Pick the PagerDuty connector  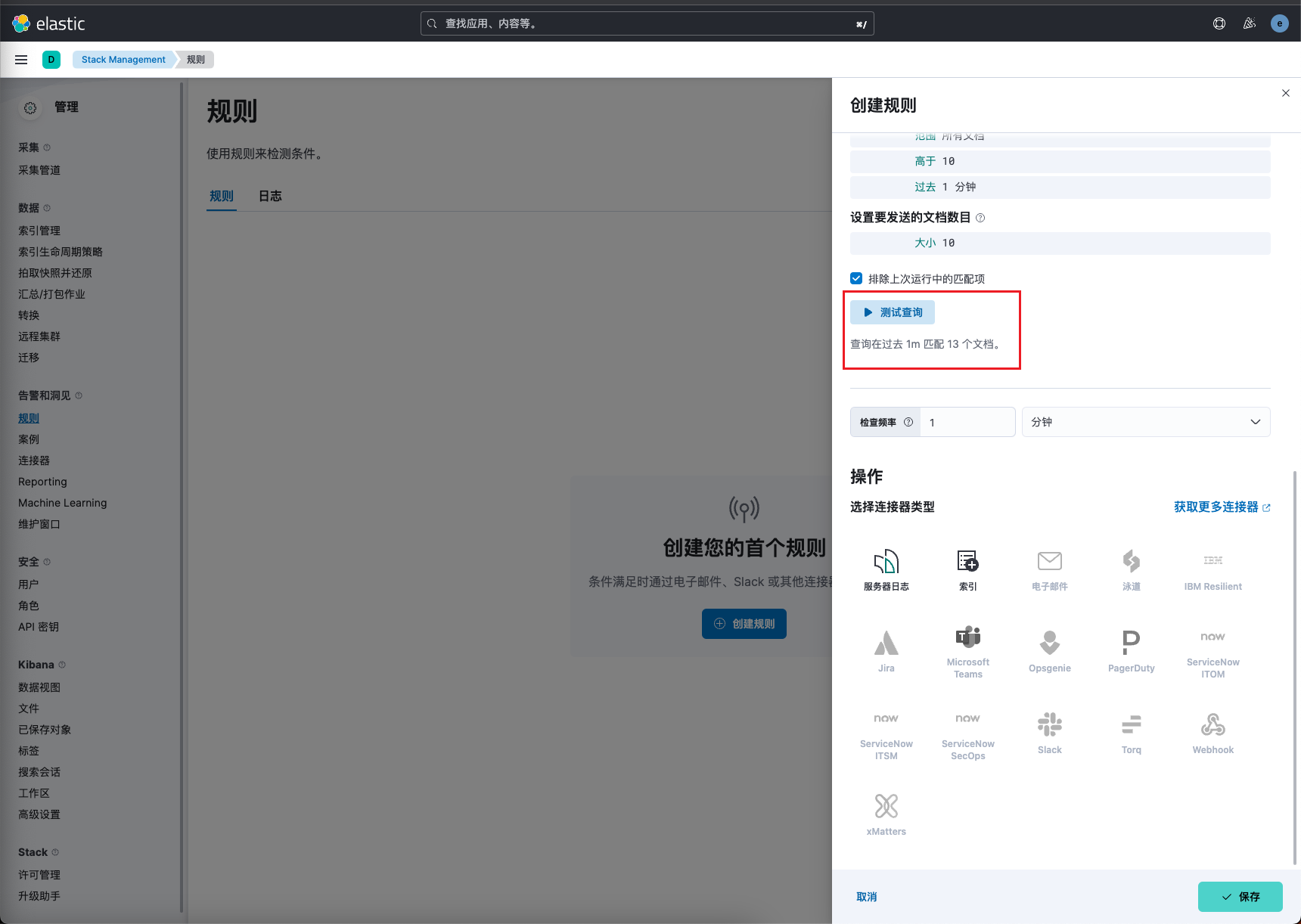tap(1131, 651)
